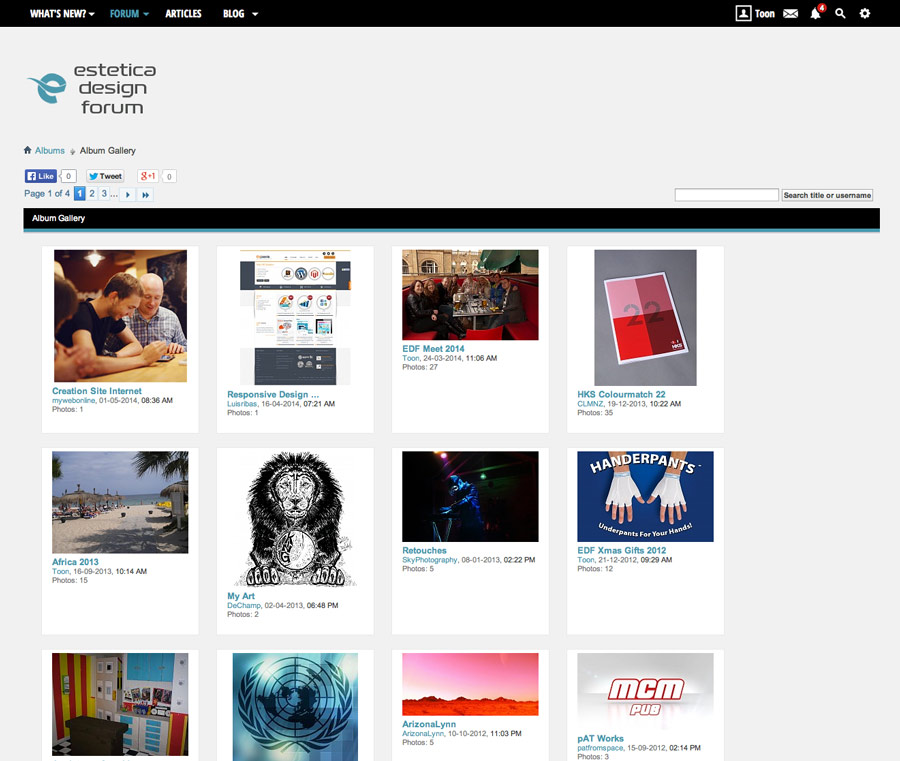Viewport: 900px width, 761px height.
Task: Go to page 2 of the gallery
Action: coord(92,193)
